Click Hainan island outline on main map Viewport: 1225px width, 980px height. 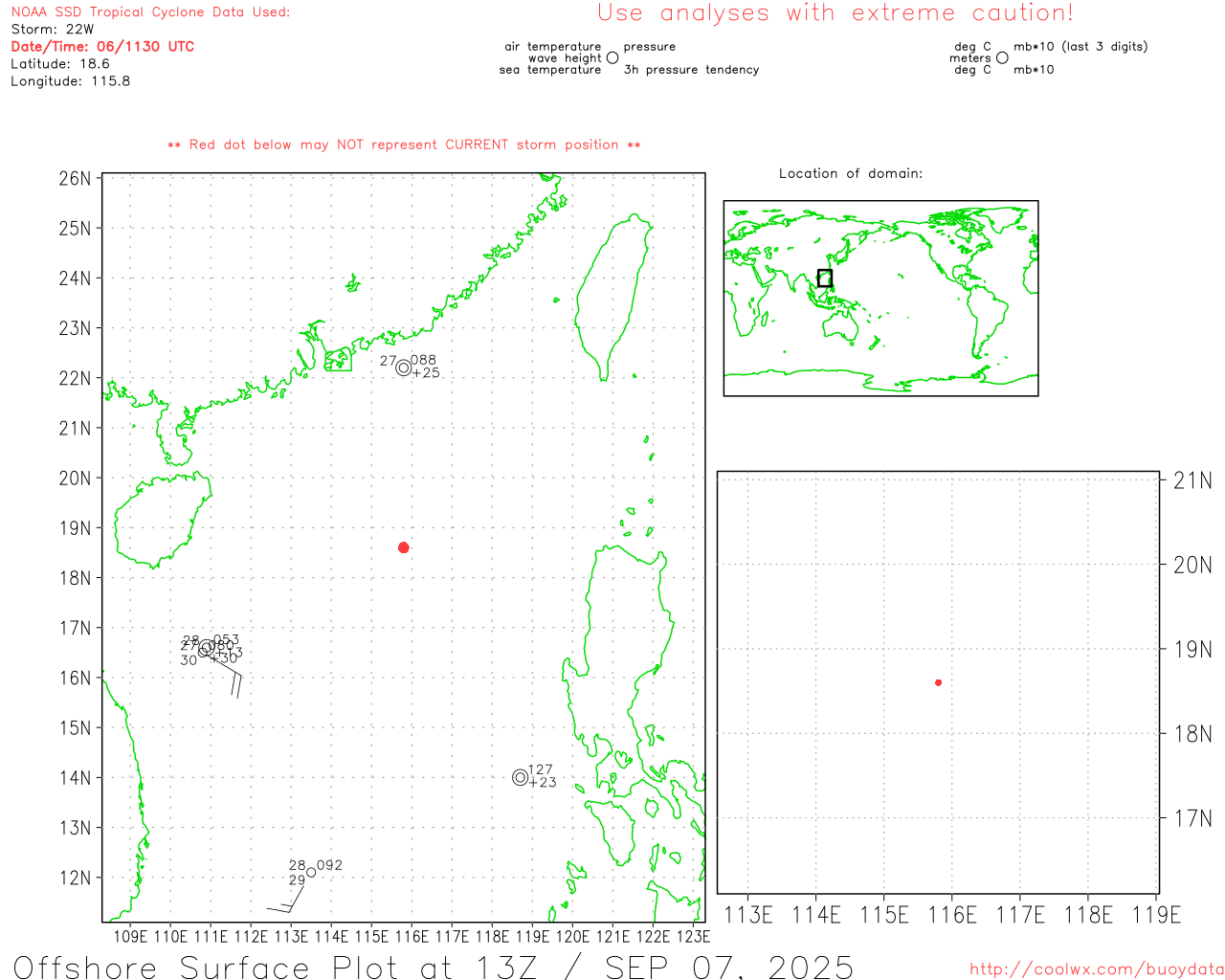(163, 520)
